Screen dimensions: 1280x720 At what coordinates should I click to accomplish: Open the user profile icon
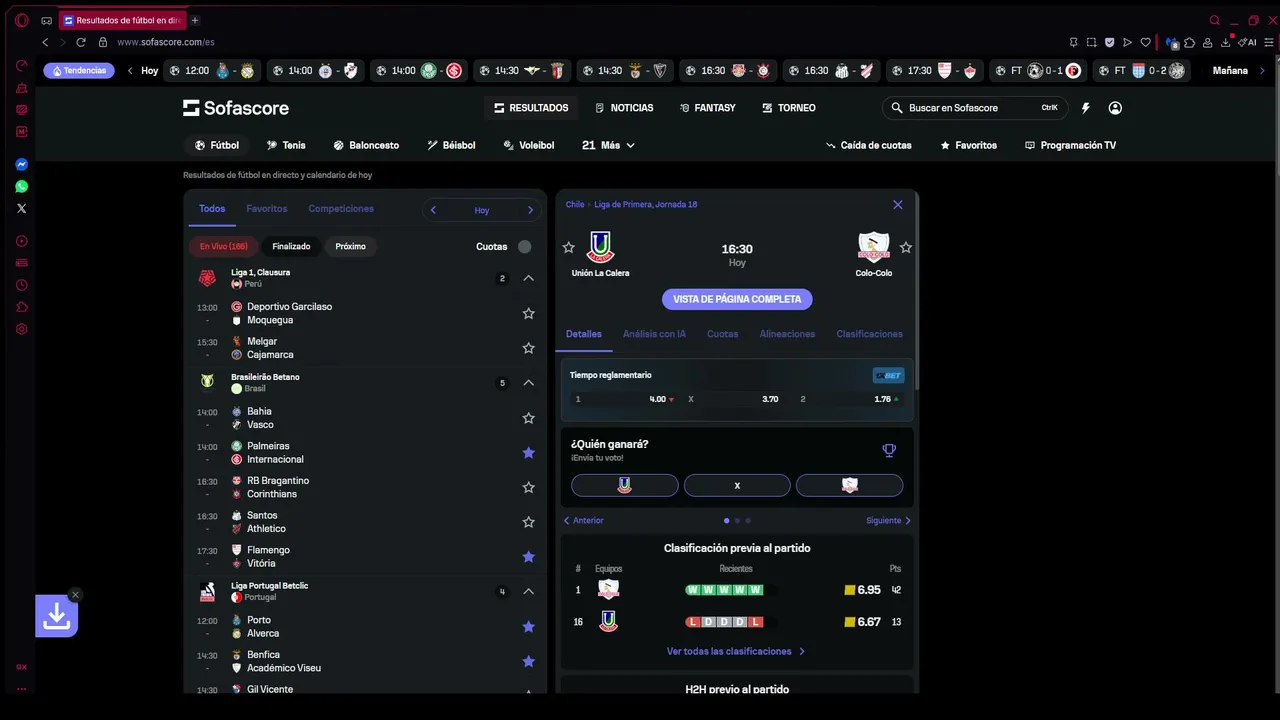[1115, 108]
